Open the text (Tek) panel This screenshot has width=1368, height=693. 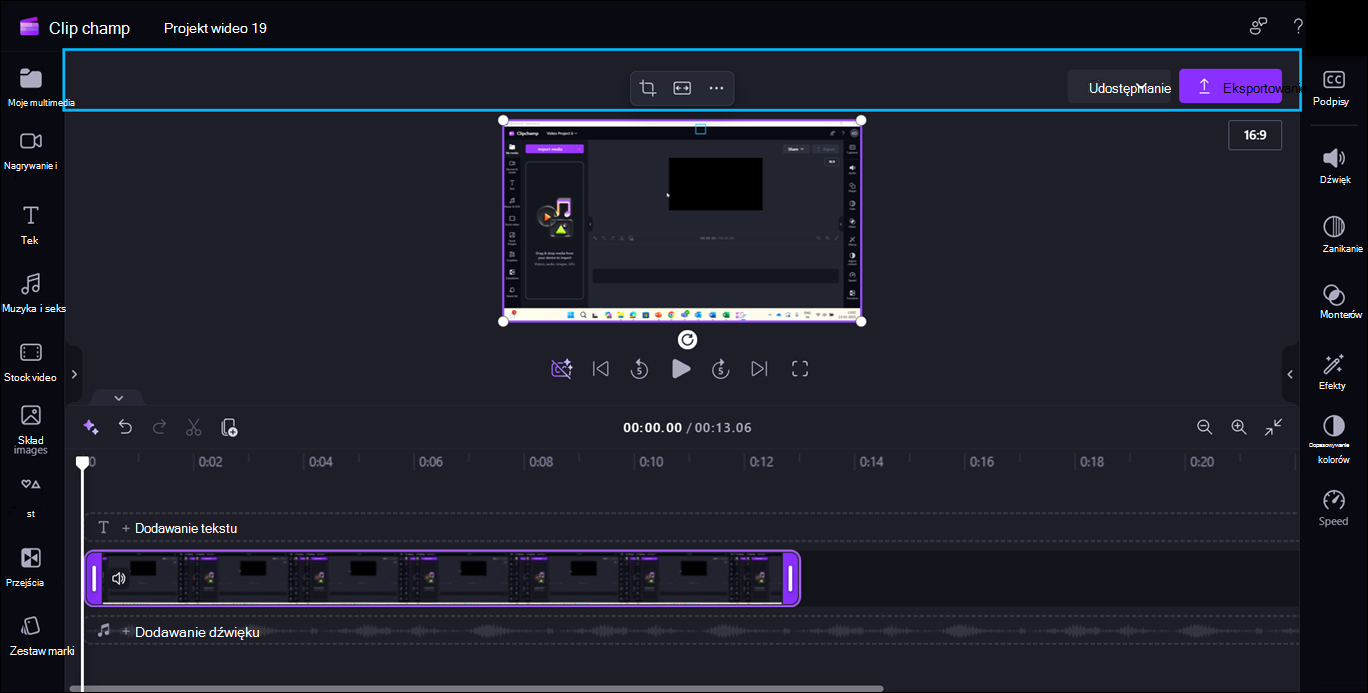coord(31,225)
